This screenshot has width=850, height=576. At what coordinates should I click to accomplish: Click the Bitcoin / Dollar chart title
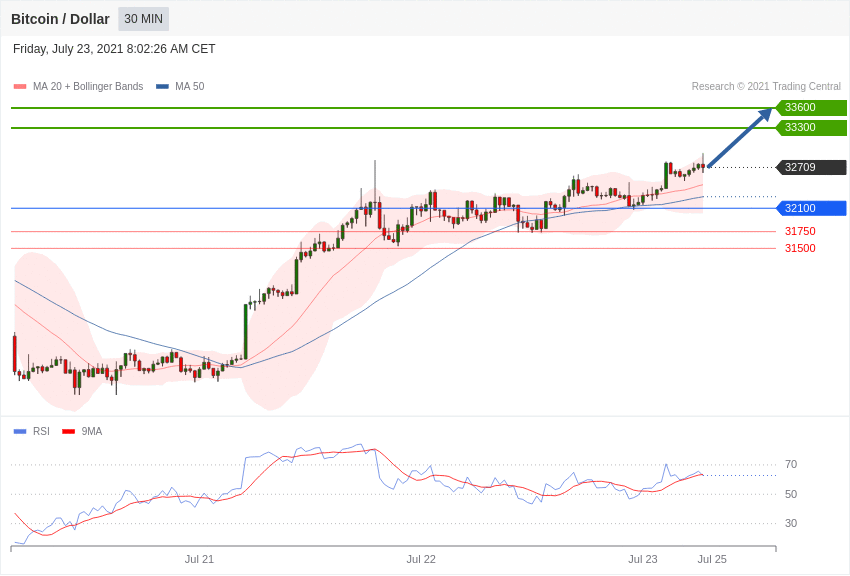pyautogui.click(x=60, y=19)
